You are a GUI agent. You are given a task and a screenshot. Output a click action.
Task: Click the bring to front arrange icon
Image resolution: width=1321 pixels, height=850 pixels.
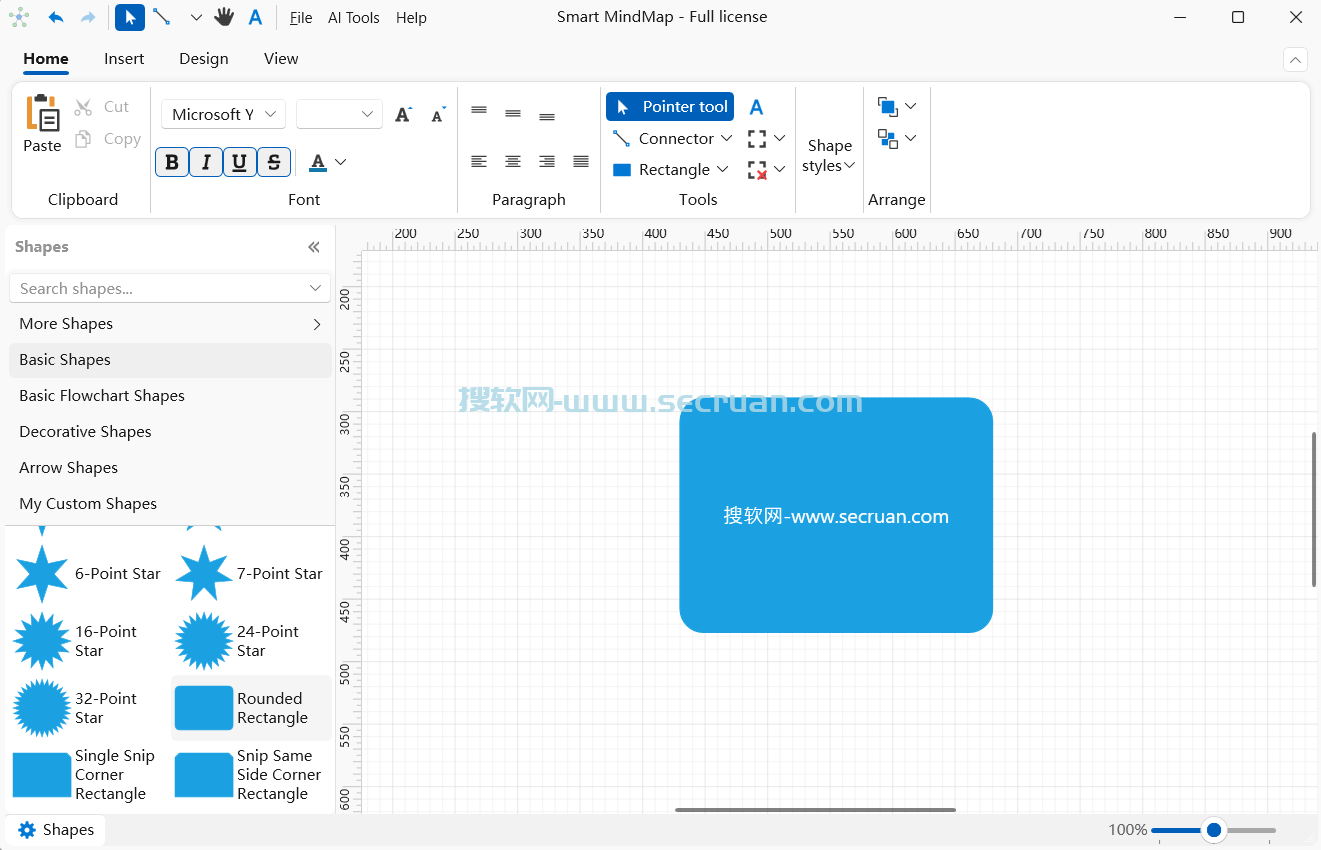coord(887,106)
